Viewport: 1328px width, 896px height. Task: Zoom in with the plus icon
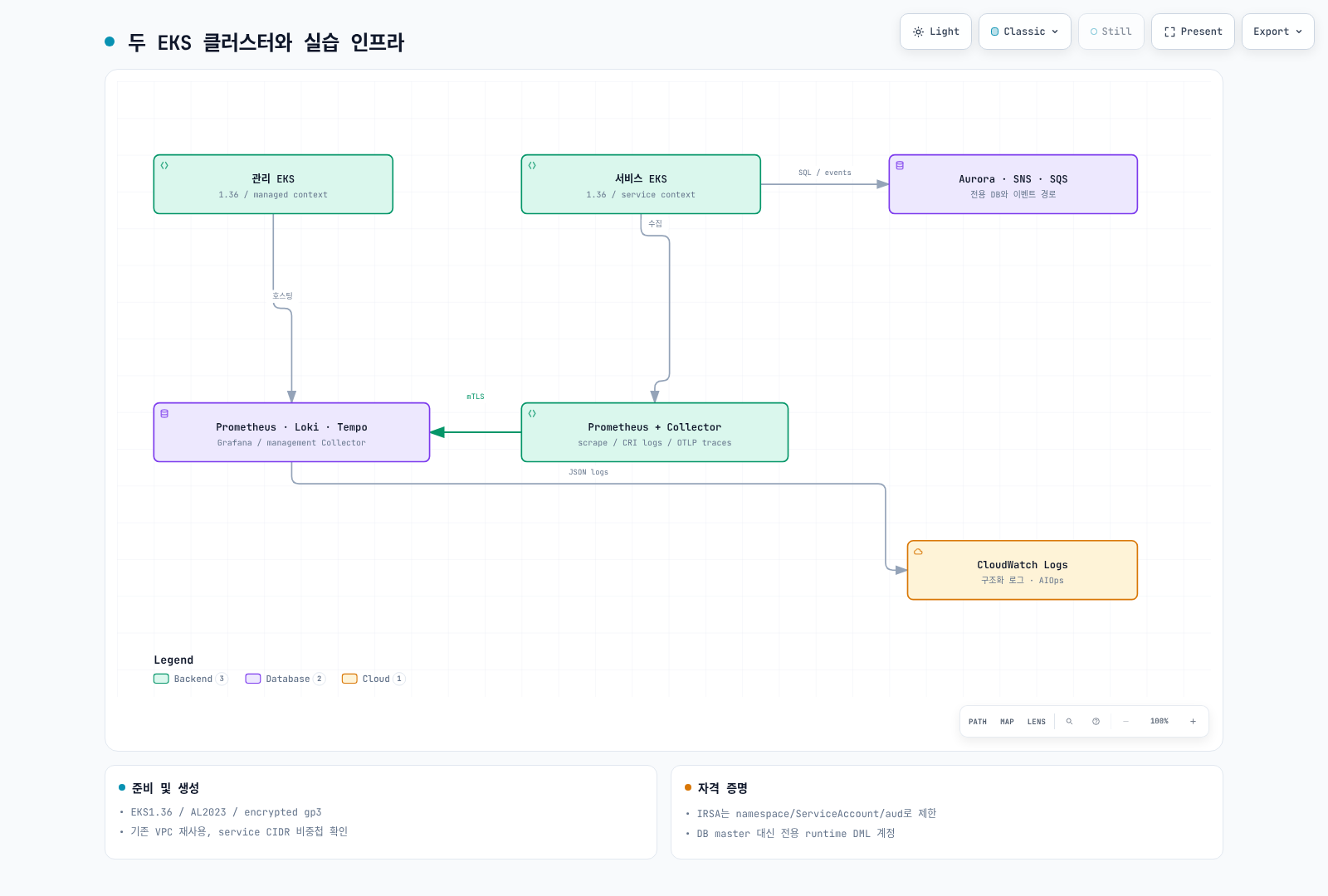coord(1193,722)
